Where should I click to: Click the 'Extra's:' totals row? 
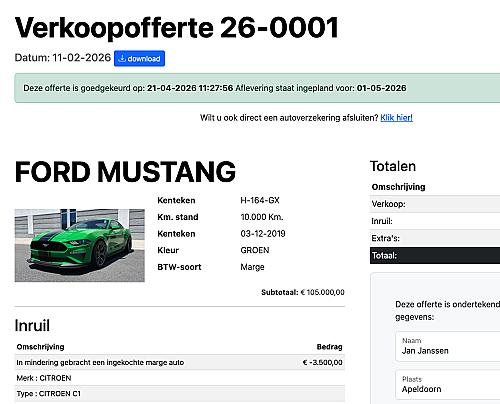(435, 238)
